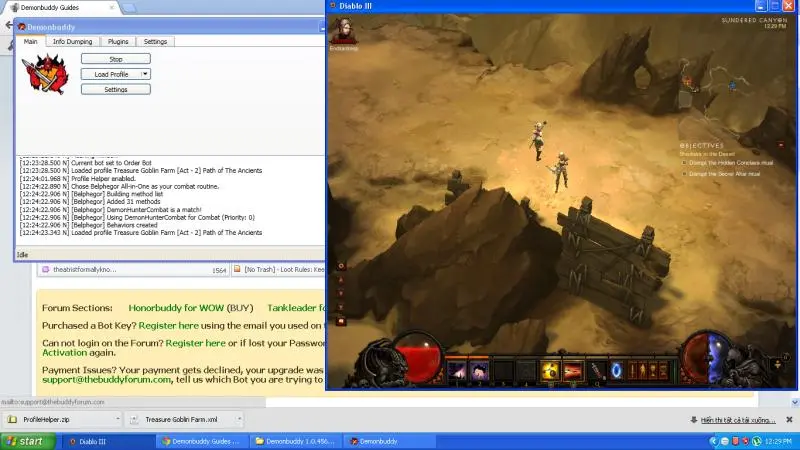Open the Plugins tab in Demonbuddy

pyautogui.click(x=118, y=42)
